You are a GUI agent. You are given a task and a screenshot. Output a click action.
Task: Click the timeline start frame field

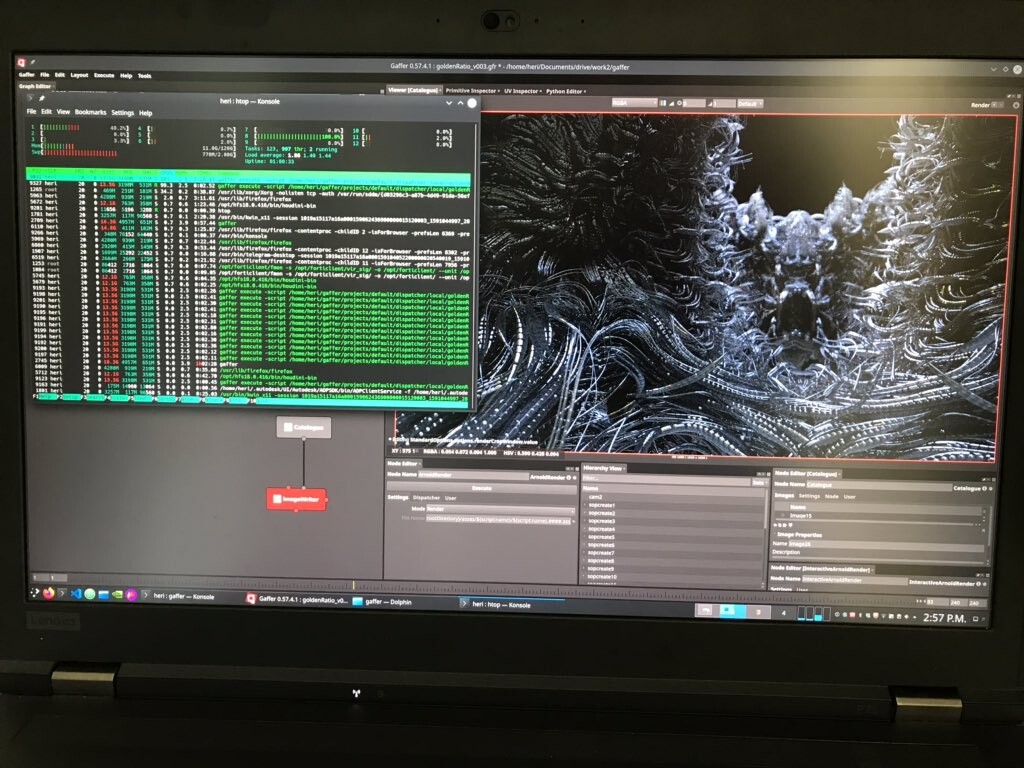coord(40,577)
